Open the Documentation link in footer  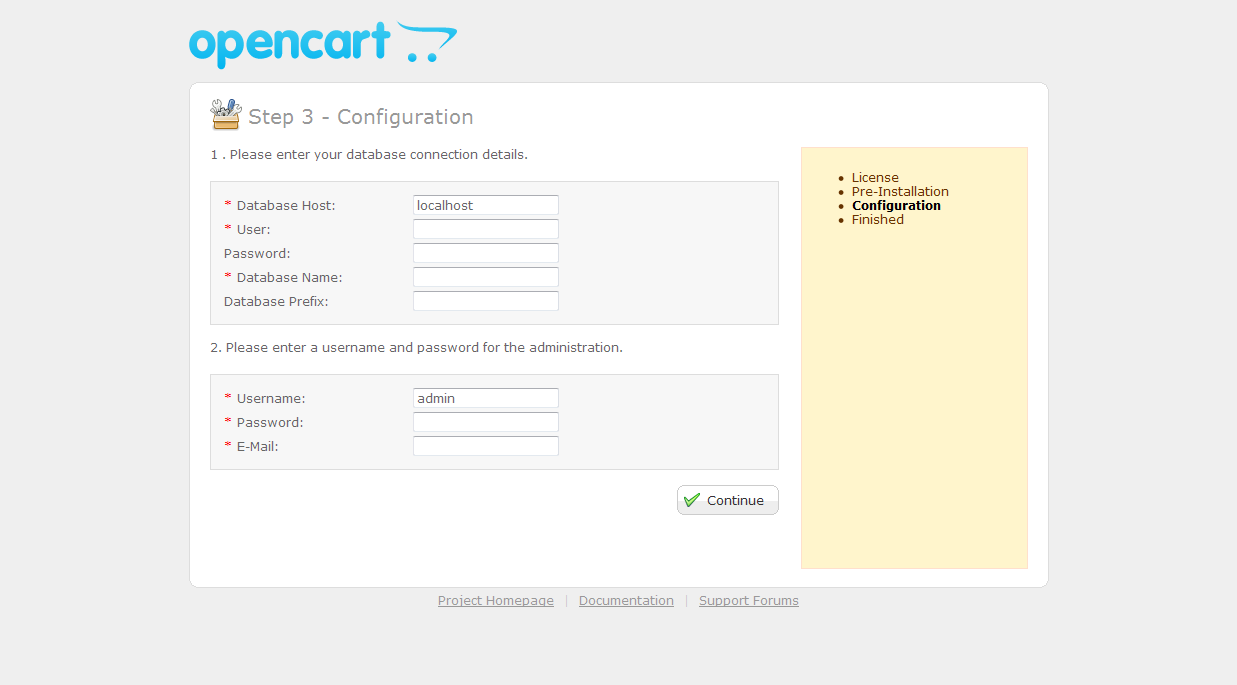click(626, 601)
